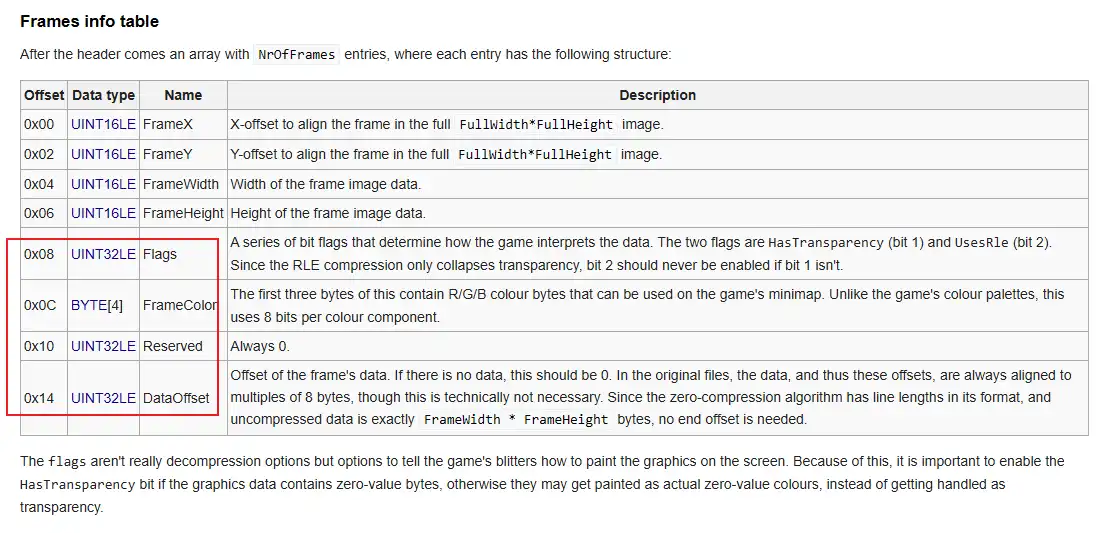The image size is (1101, 533).
Task: Click the Name column header
Action: pyautogui.click(x=183, y=95)
